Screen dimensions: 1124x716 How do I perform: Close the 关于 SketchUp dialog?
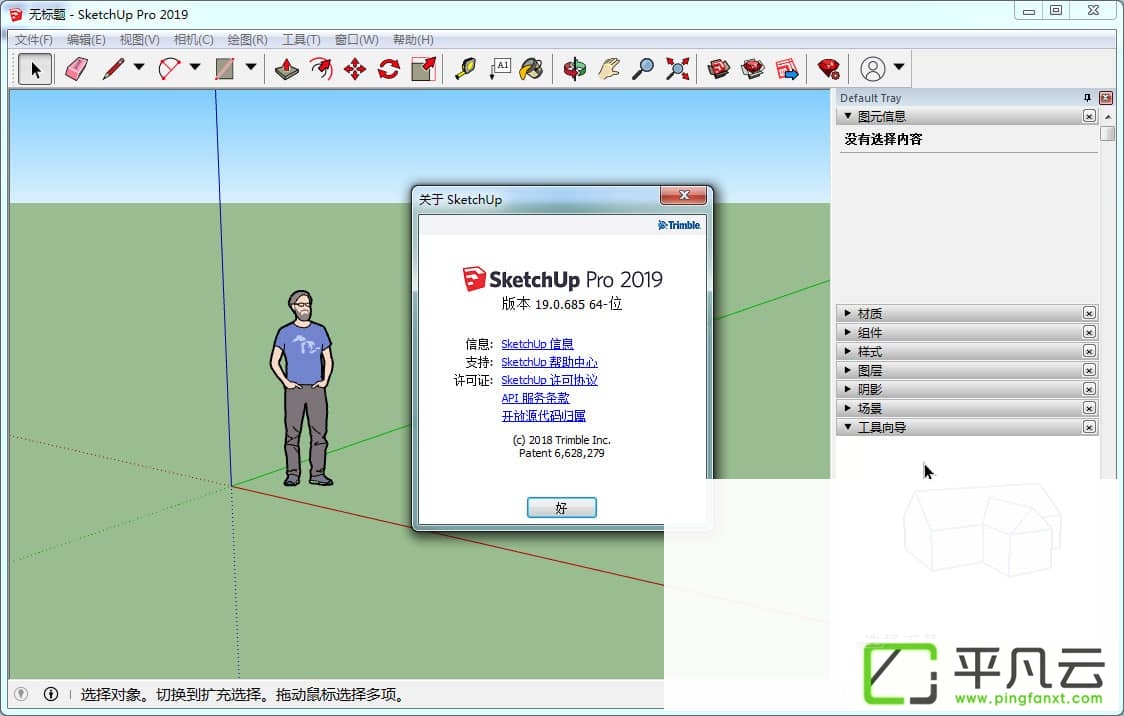tap(683, 195)
